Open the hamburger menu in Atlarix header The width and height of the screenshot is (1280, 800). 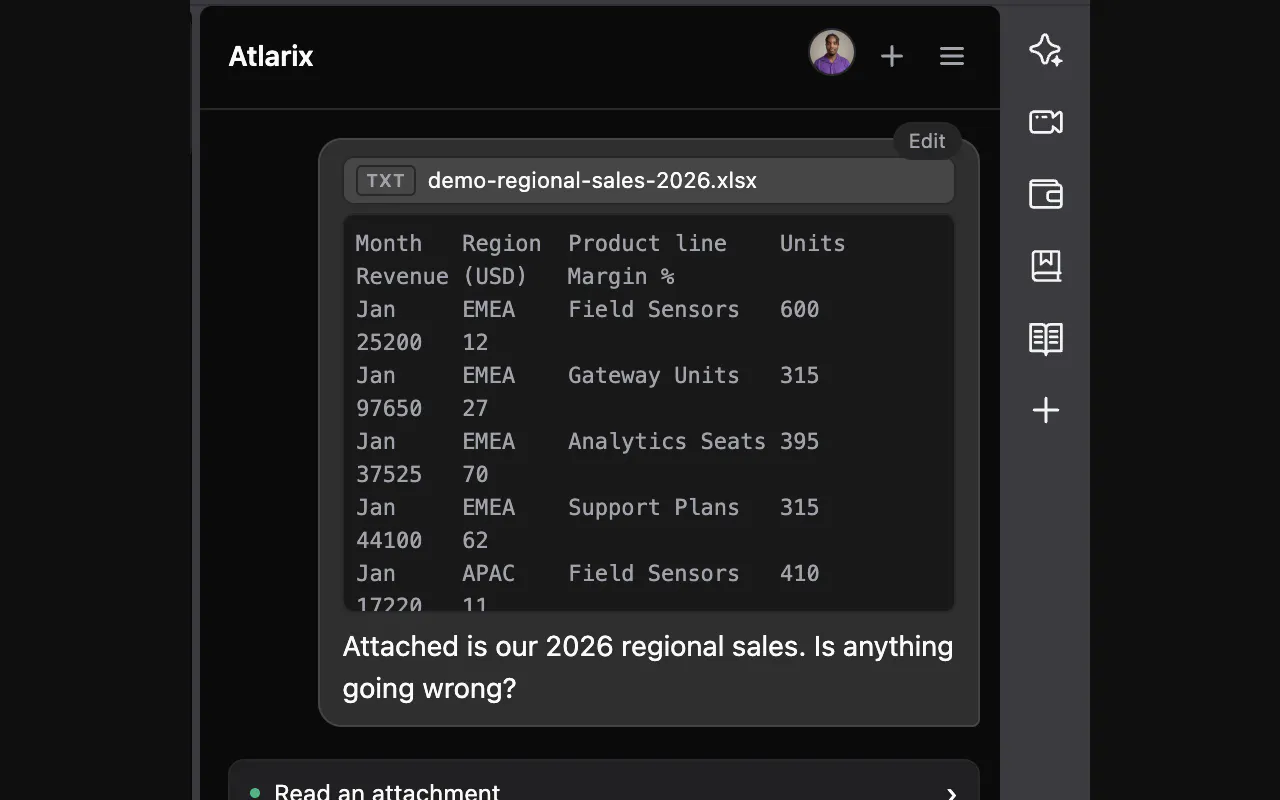tap(952, 56)
